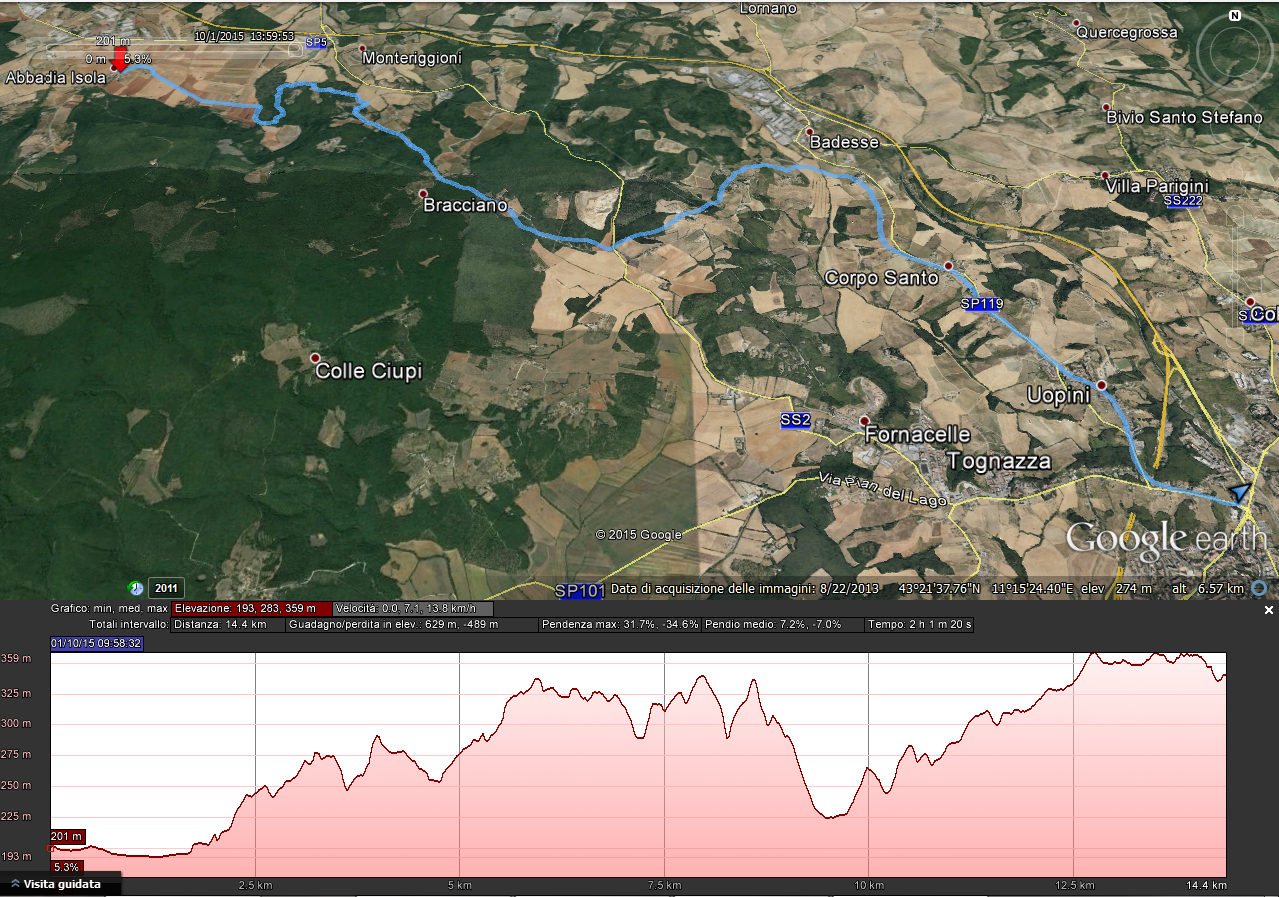Click the red arrow marker at Abbadia Isola
The width and height of the screenshot is (1279, 897).
point(118,60)
